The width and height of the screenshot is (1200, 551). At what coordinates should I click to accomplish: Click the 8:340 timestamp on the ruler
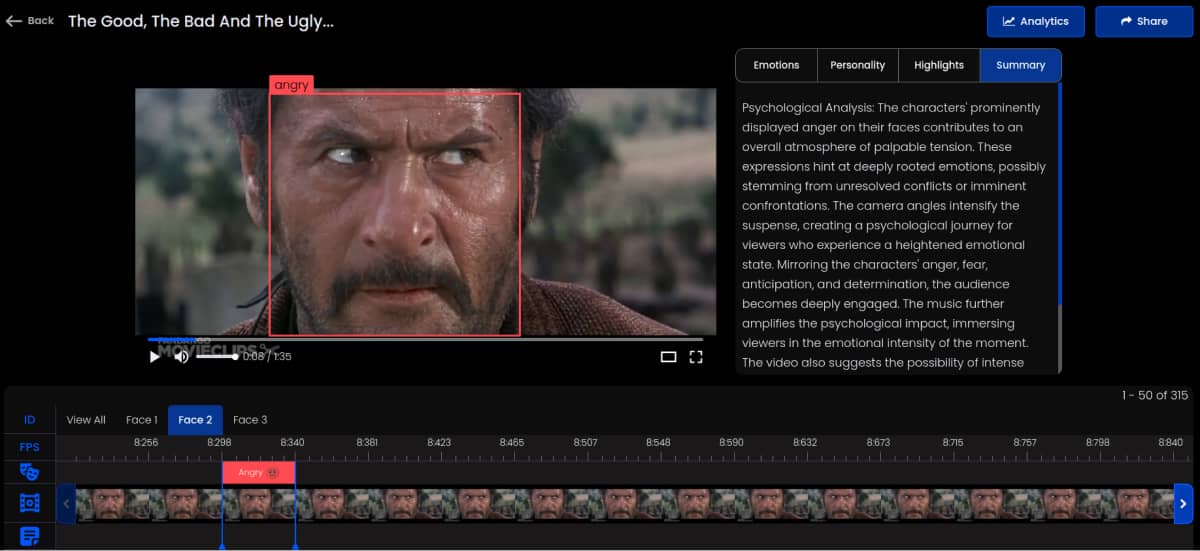292,442
